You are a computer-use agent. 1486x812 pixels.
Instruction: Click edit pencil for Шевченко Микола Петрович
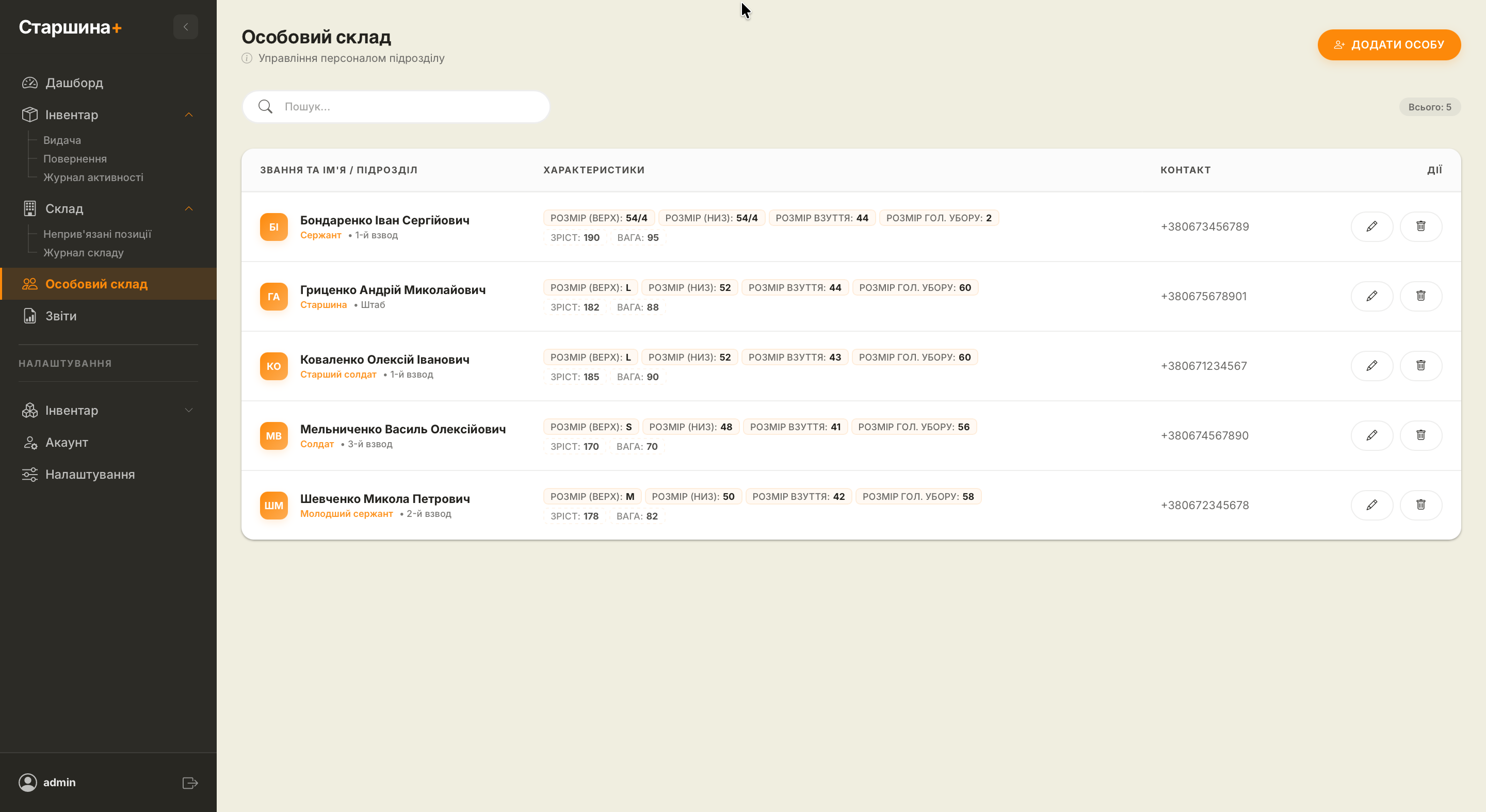click(x=1371, y=505)
